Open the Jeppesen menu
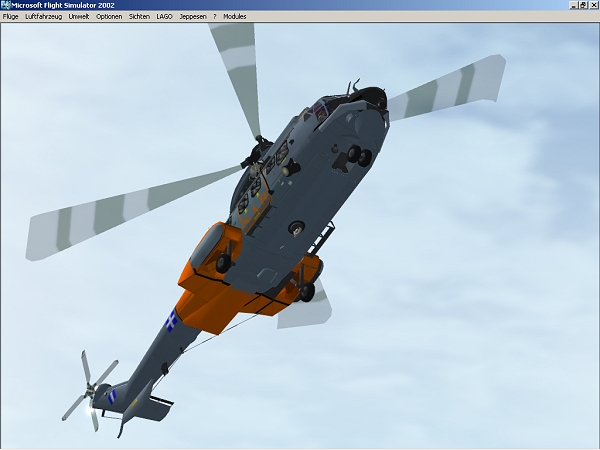The height and width of the screenshot is (450, 600). click(x=192, y=17)
